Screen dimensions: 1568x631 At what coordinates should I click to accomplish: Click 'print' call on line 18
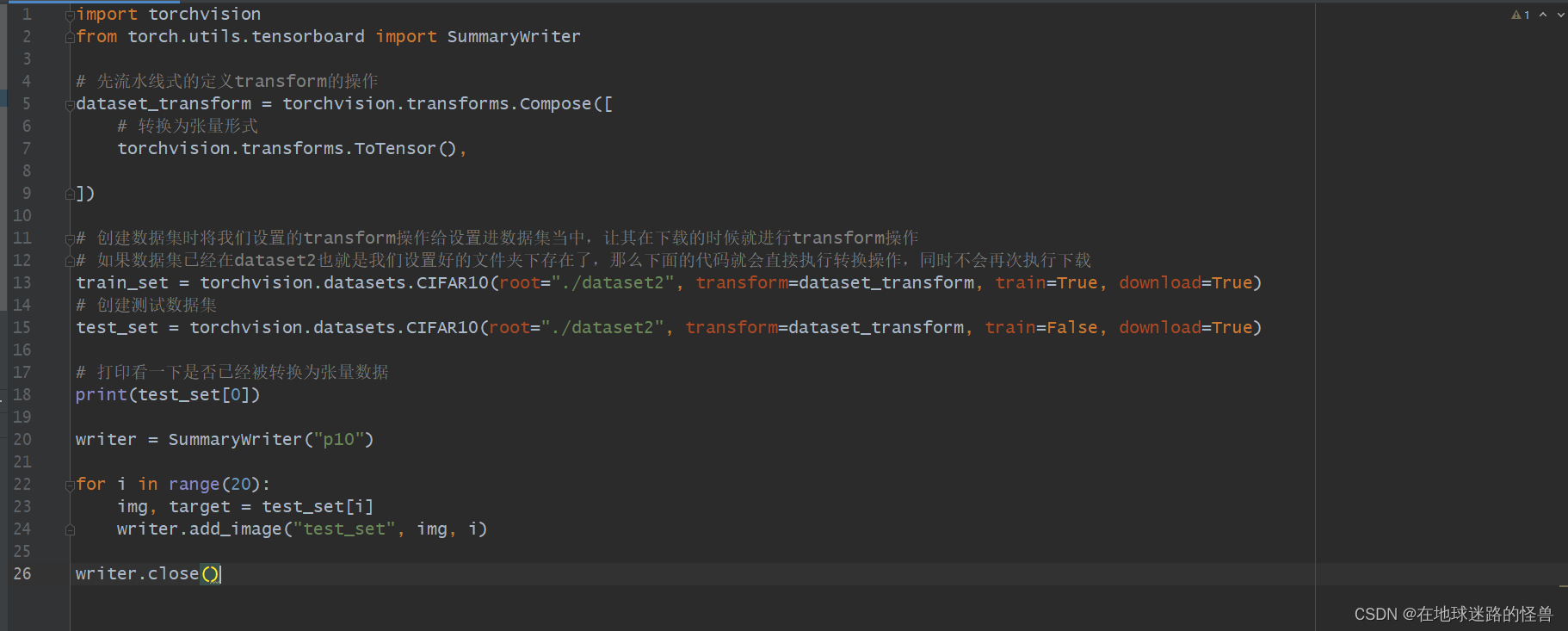102,394
